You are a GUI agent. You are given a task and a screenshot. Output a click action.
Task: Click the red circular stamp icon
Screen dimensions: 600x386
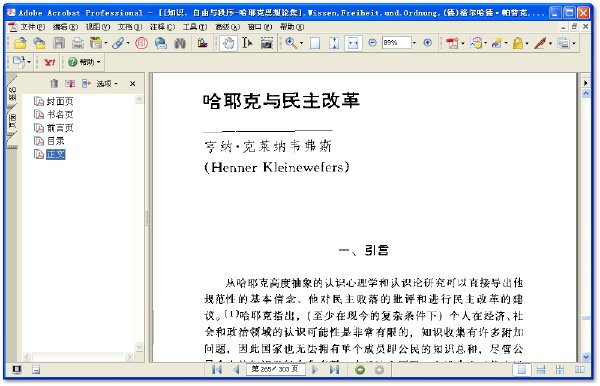pos(141,43)
